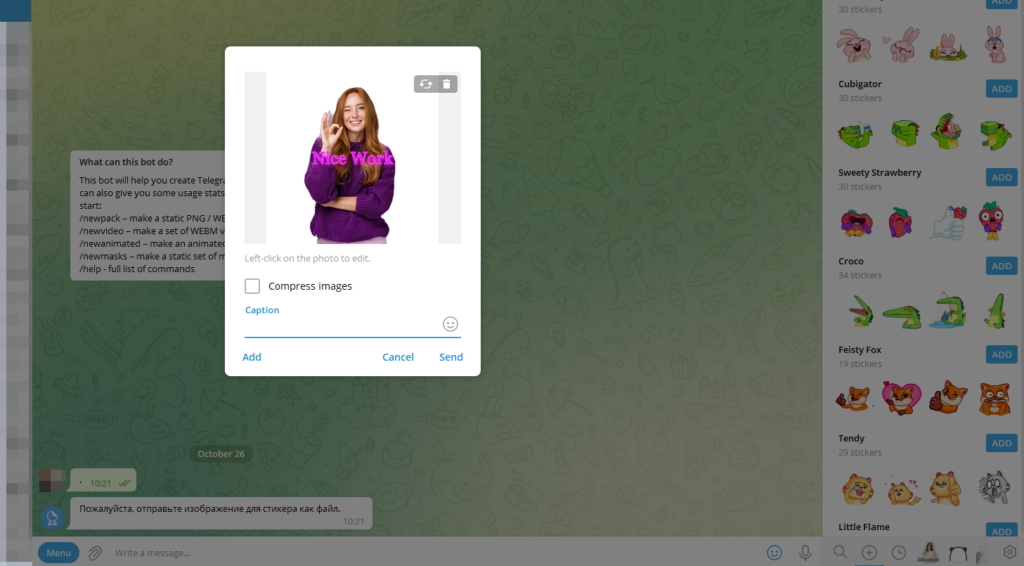Click the fourth Croco sticker
This screenshot has width=1024, height=566.
pos(996,311)
